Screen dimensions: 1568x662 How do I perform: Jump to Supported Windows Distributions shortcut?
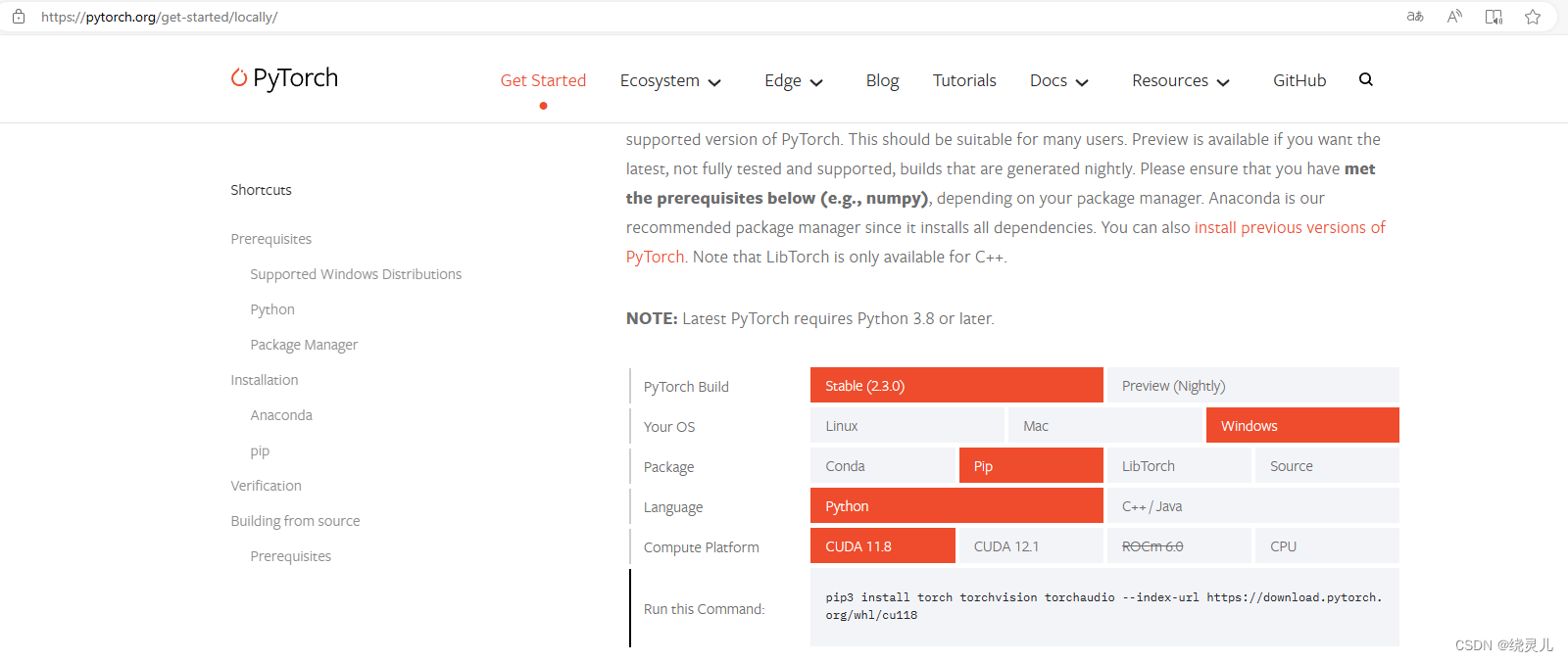tap(356, 274)
